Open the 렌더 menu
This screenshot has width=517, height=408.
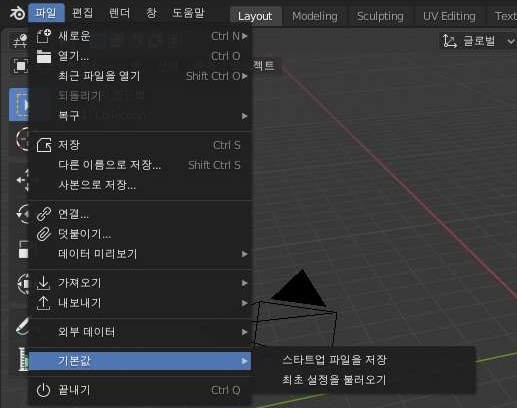(x=119, y=13)
